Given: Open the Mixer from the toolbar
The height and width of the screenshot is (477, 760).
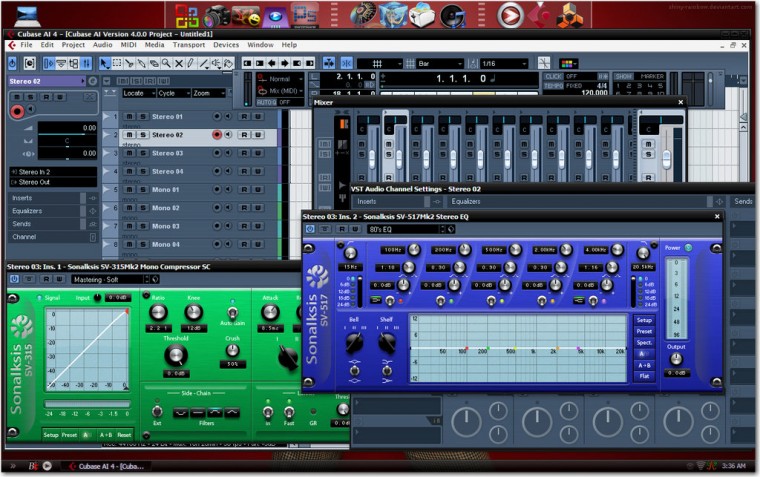Looking at the screenshot, I should pos(86,64).
